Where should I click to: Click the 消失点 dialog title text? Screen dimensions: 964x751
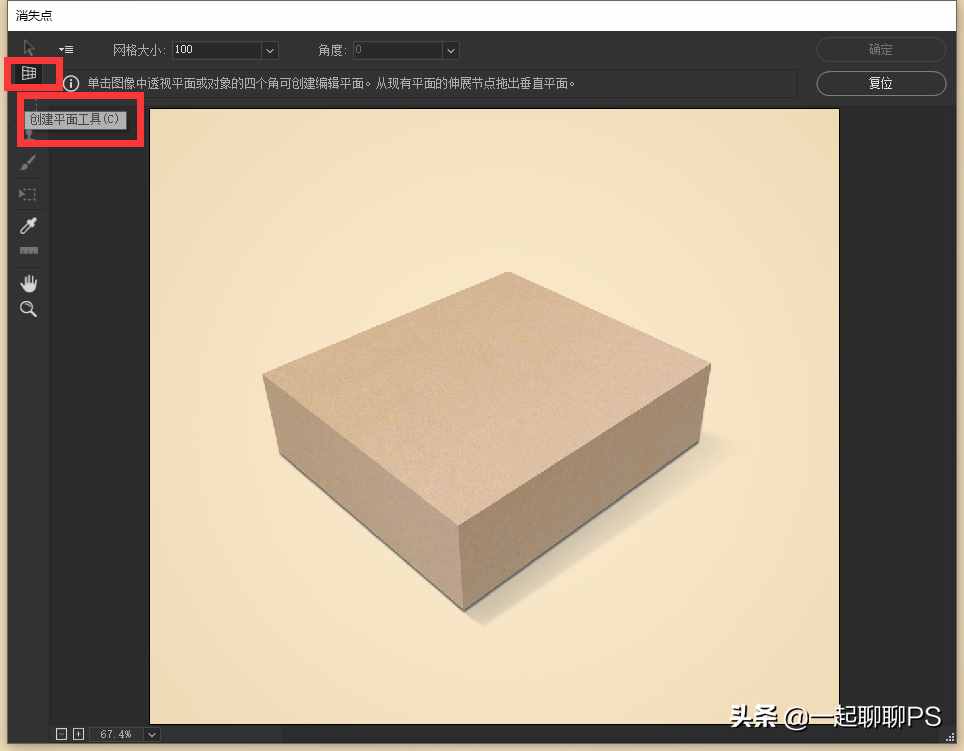tap(34, 15)
